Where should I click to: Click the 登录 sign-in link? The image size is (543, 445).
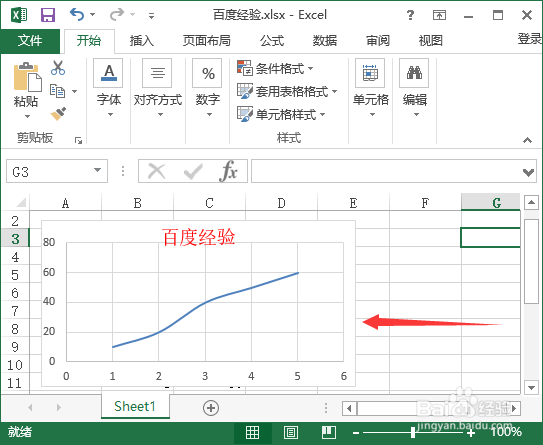pyautogui.click(x=529, y=39)
